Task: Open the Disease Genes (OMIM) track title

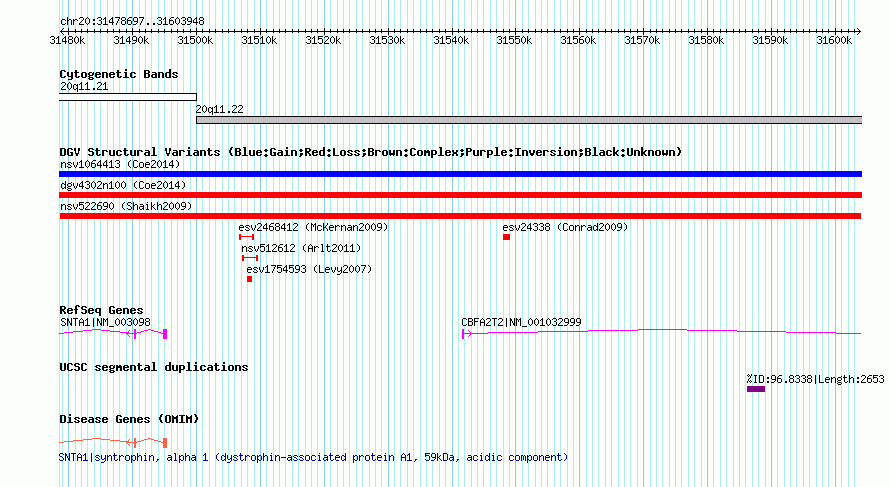Action: pos(129,419)
